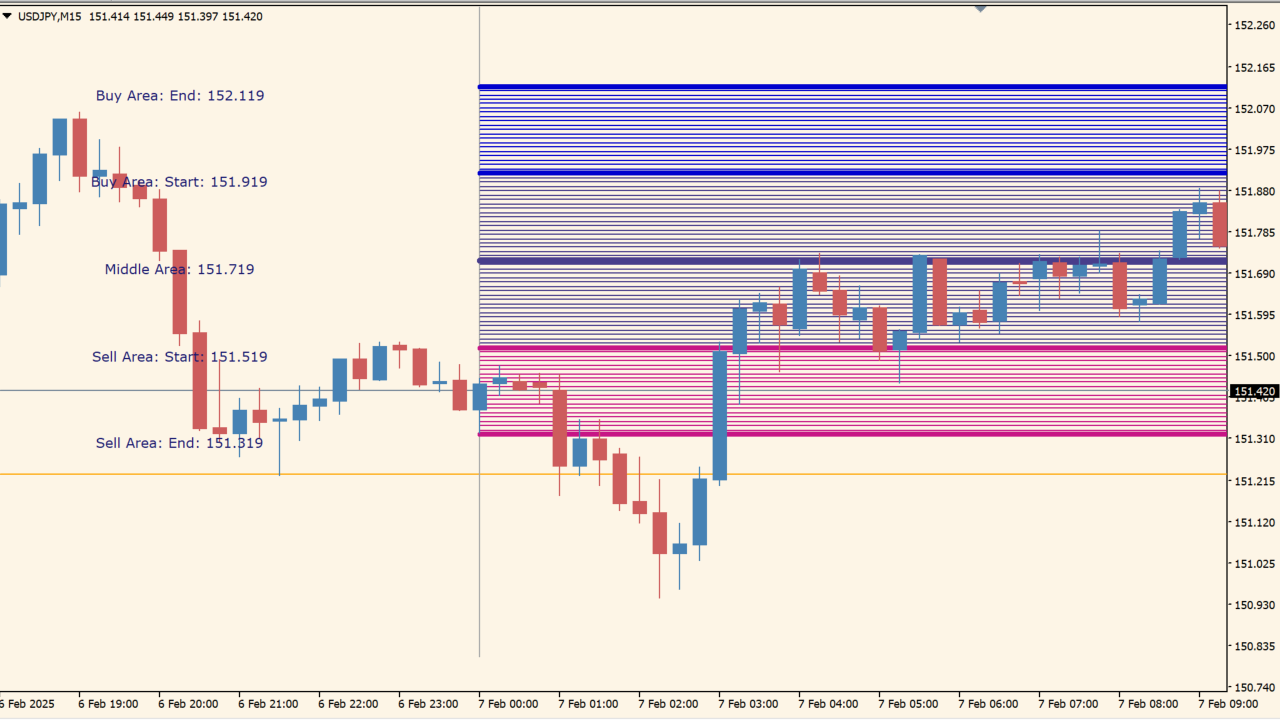This screenshot has width=1280, height=720.
Task: Click the OHLC values 151.414 151.449 151.397 151.420
Action: pyautogui.click(x=176, y=16)
